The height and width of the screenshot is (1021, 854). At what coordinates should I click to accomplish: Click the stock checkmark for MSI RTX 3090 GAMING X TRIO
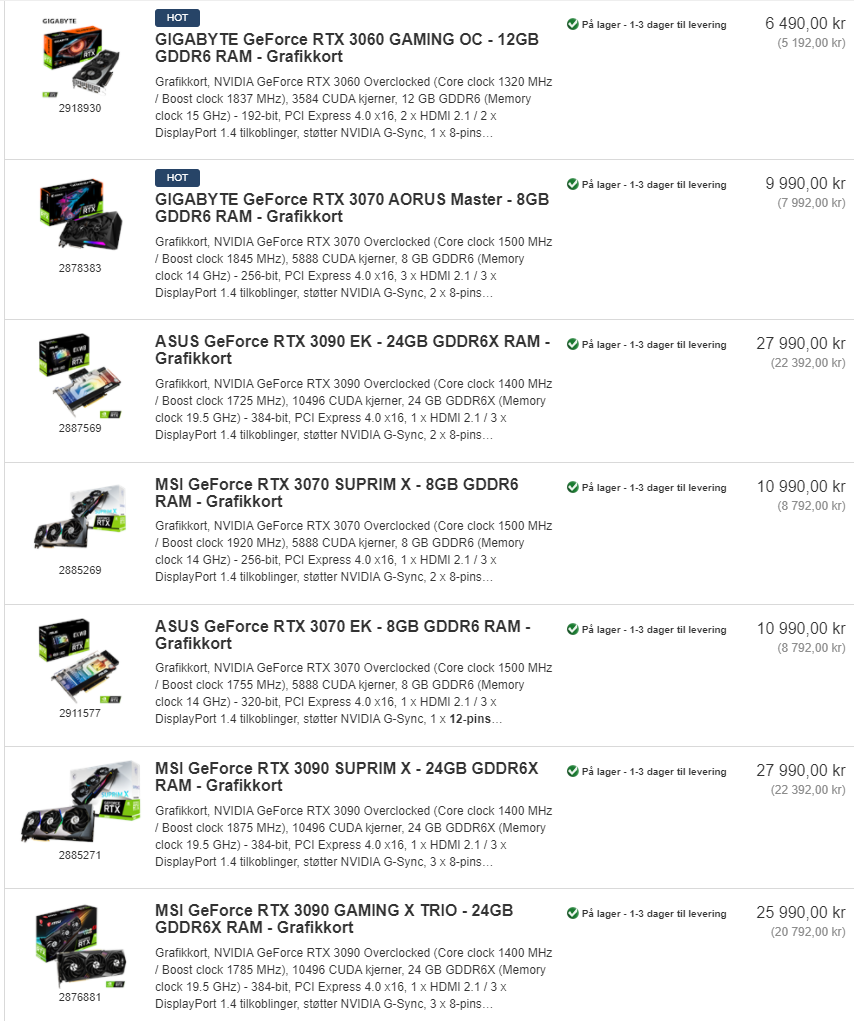pyautogui.click(x=572, y=913)
